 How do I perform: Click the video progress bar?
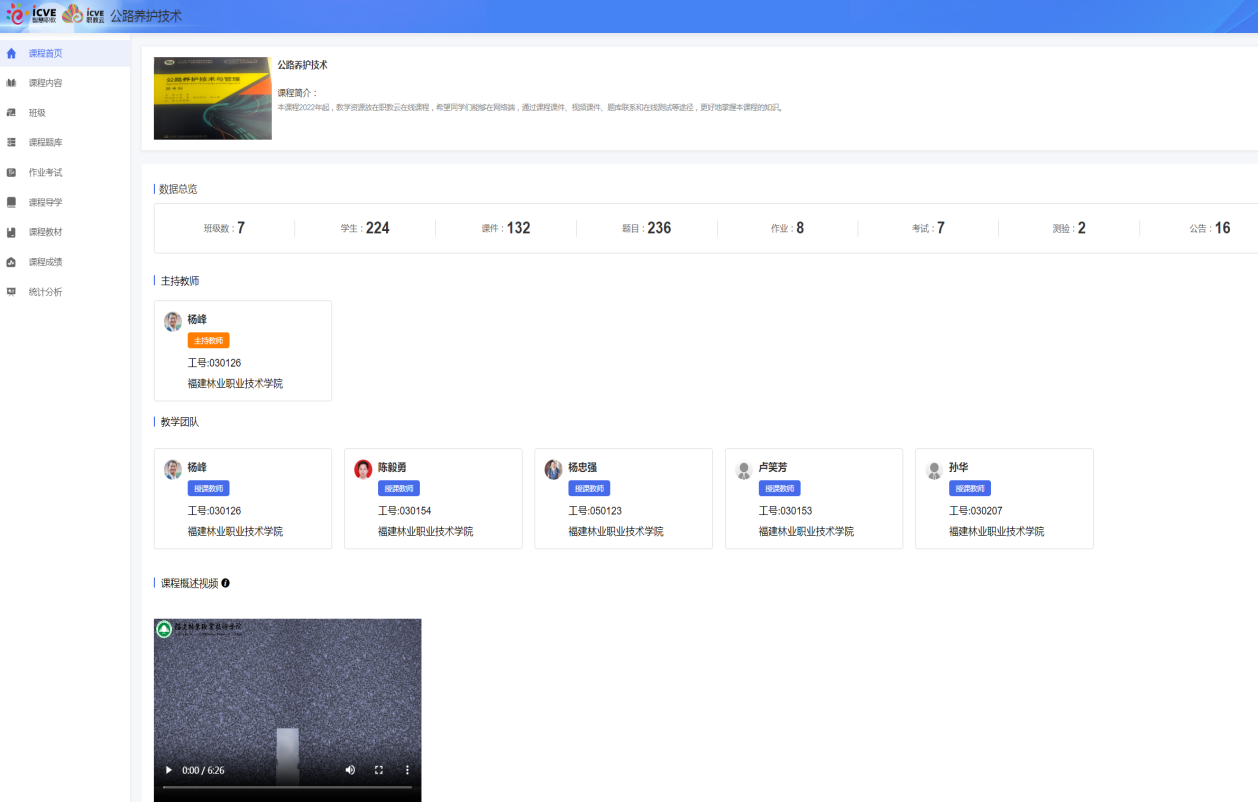287,788
